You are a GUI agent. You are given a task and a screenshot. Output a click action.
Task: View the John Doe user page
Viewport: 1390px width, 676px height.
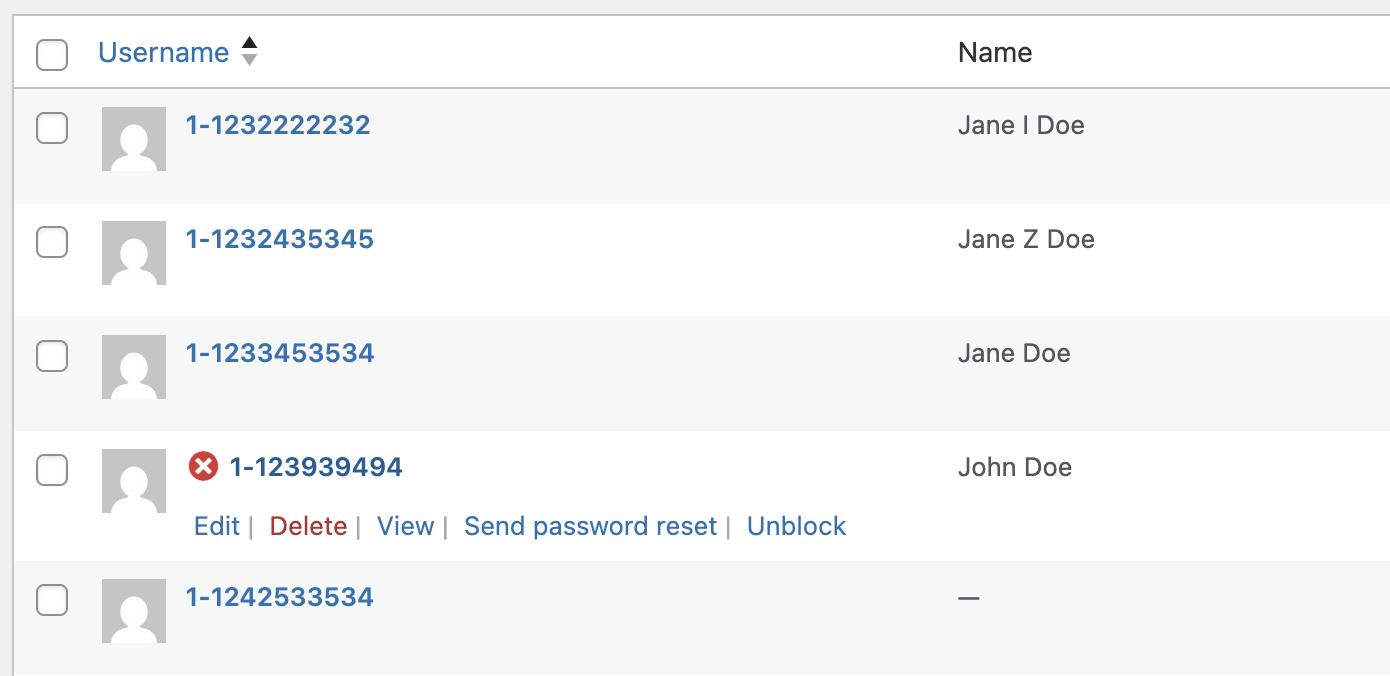pyautogui.click(x=405, y=526)
